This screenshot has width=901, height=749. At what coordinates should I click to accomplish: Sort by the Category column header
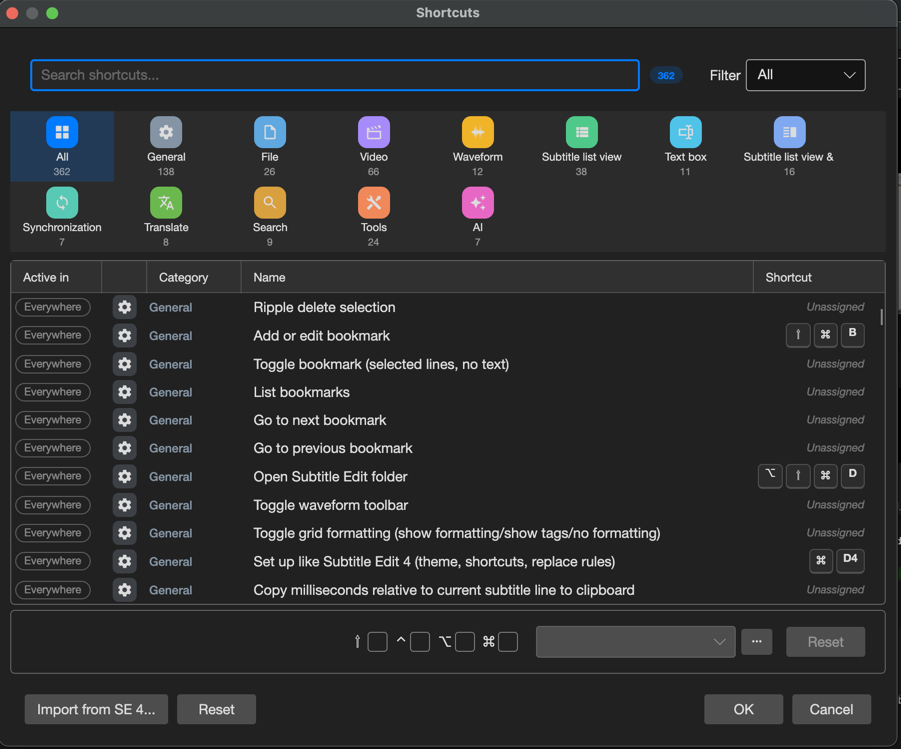pyautogui.click(x=194, y=277)
